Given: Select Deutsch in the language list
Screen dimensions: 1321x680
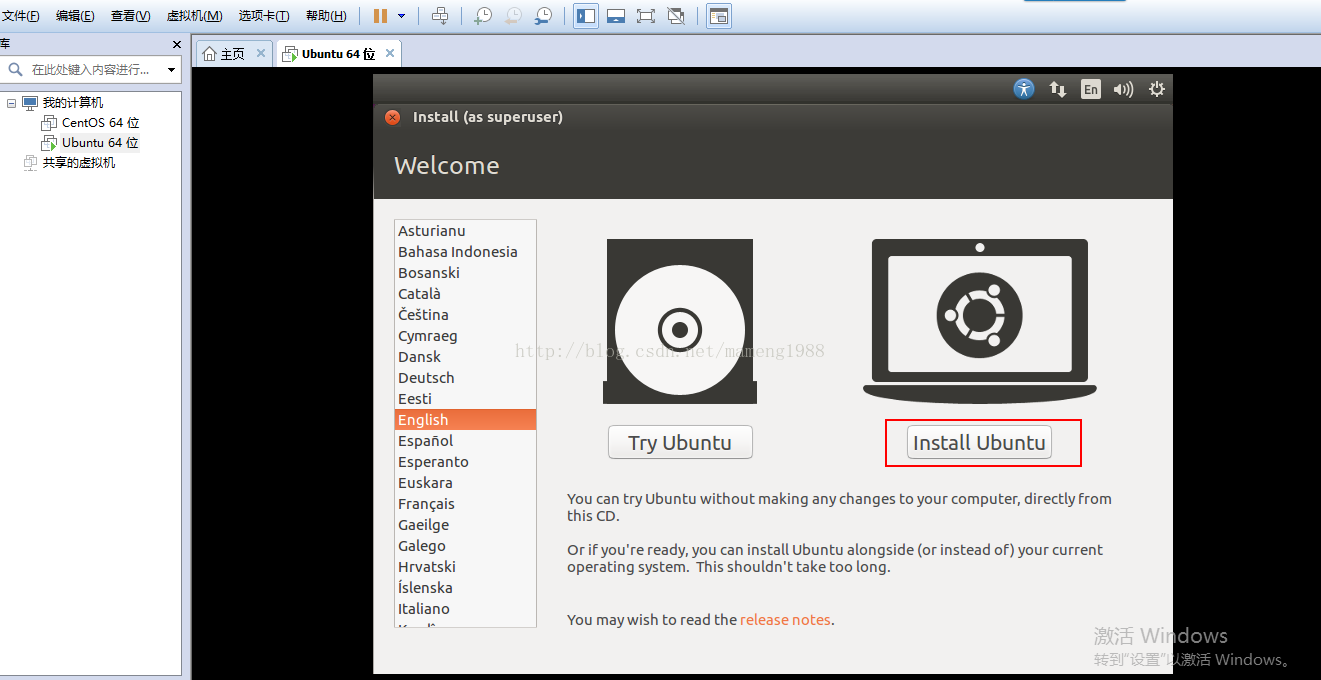Looking at the screenshot, I should (466, 378).
